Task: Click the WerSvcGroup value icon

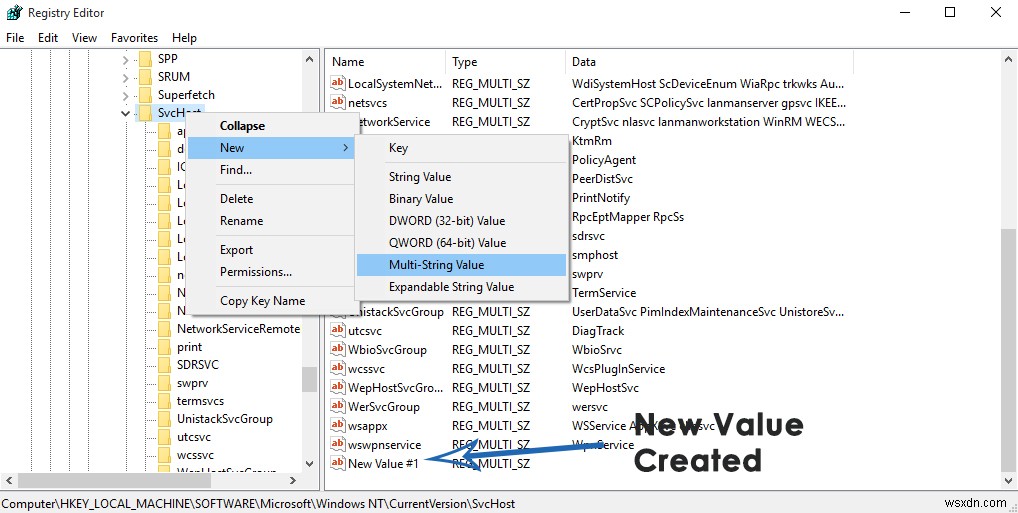Action: [x=338, y=406]
